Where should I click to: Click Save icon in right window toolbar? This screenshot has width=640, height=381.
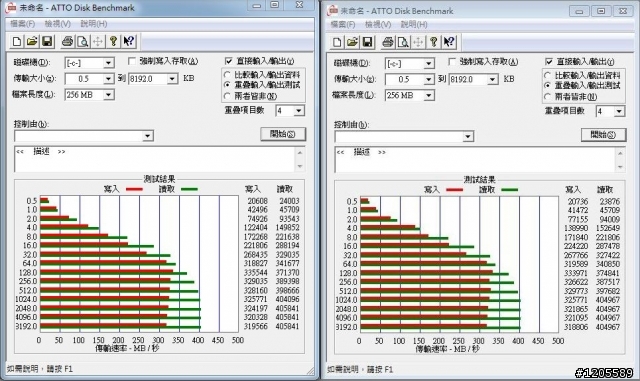point(367,42)
